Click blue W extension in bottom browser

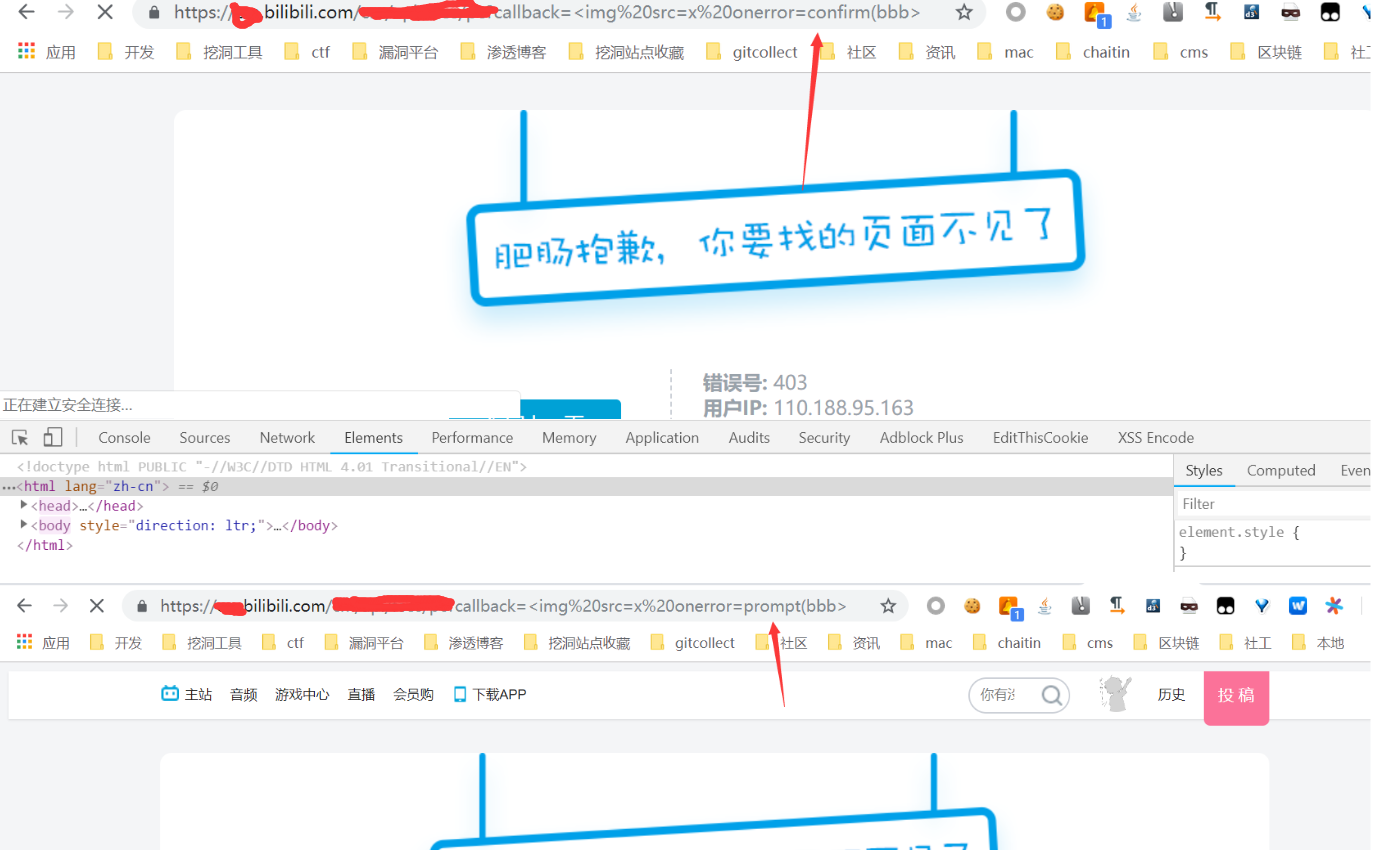click(x=1298, y=605)
